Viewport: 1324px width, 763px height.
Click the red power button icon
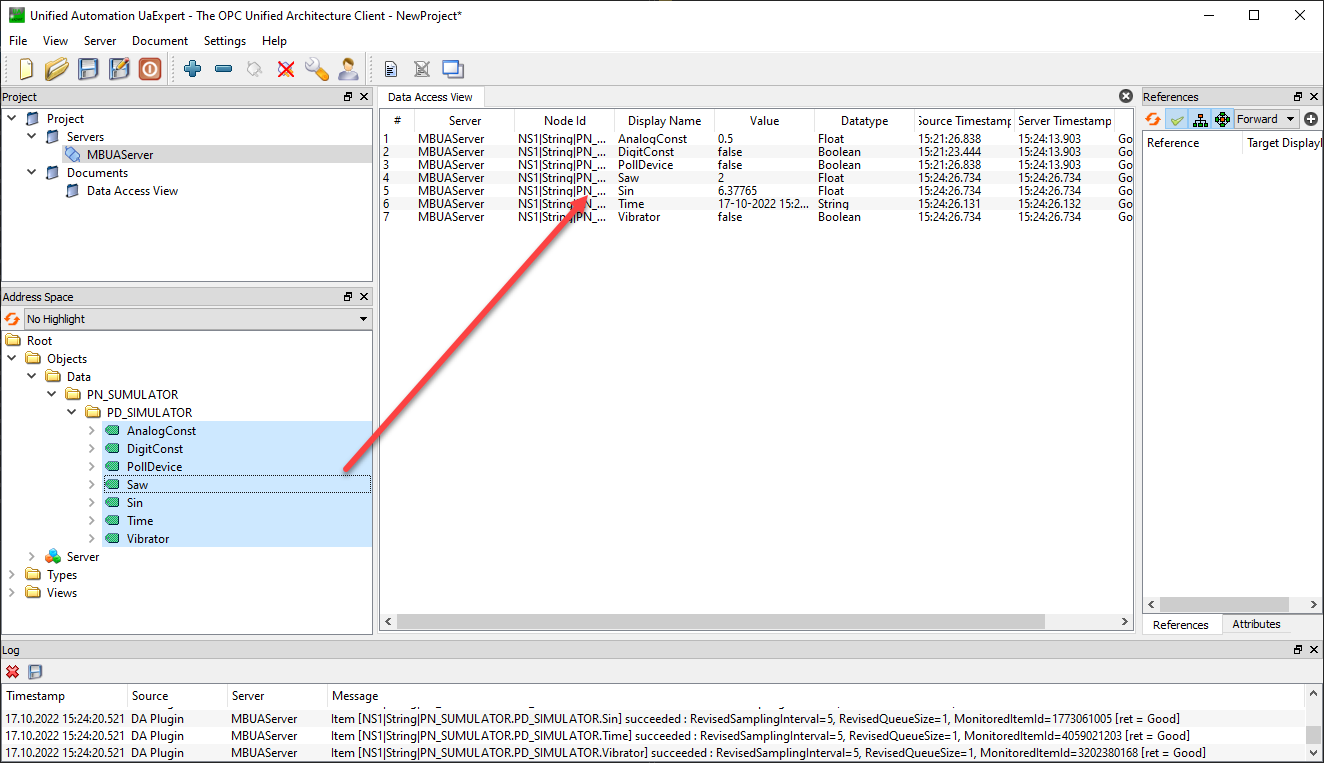point(150,69)
